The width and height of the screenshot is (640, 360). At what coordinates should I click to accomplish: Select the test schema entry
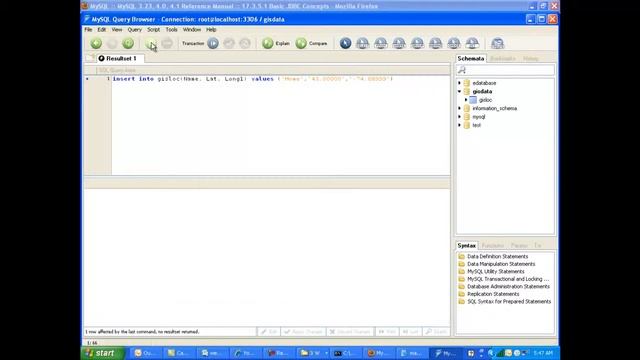click(476, 125)
